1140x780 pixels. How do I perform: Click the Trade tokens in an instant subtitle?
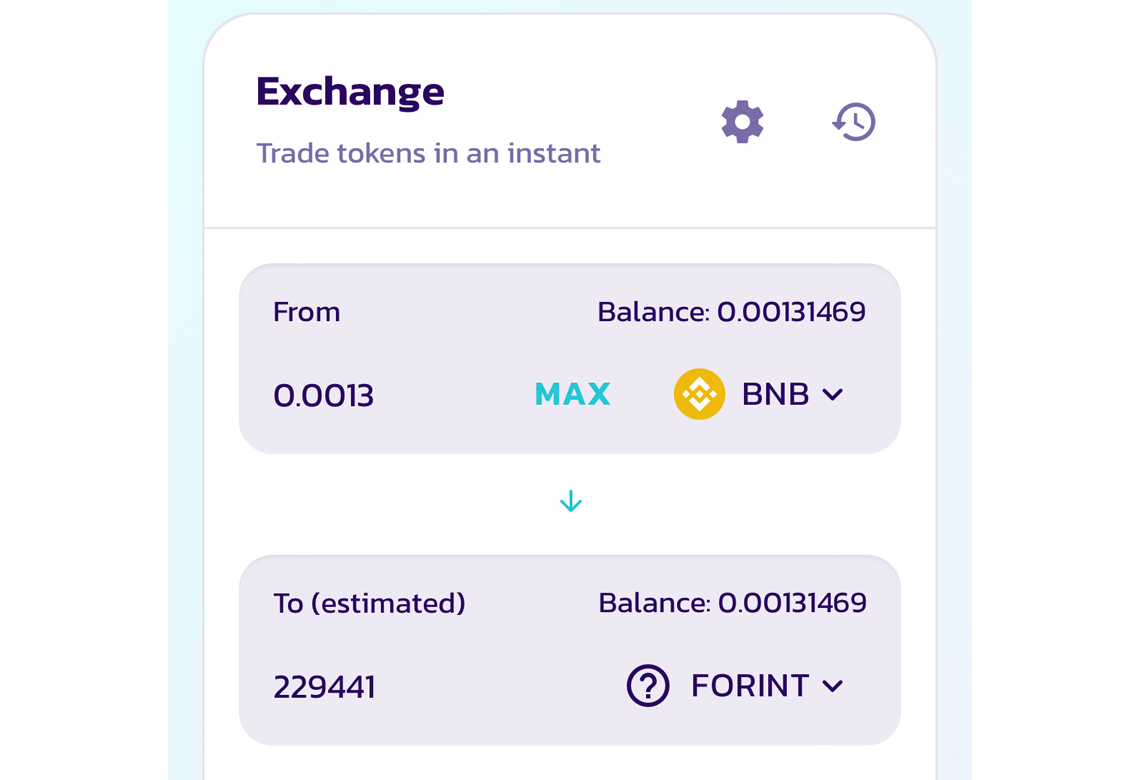[428, 153]
